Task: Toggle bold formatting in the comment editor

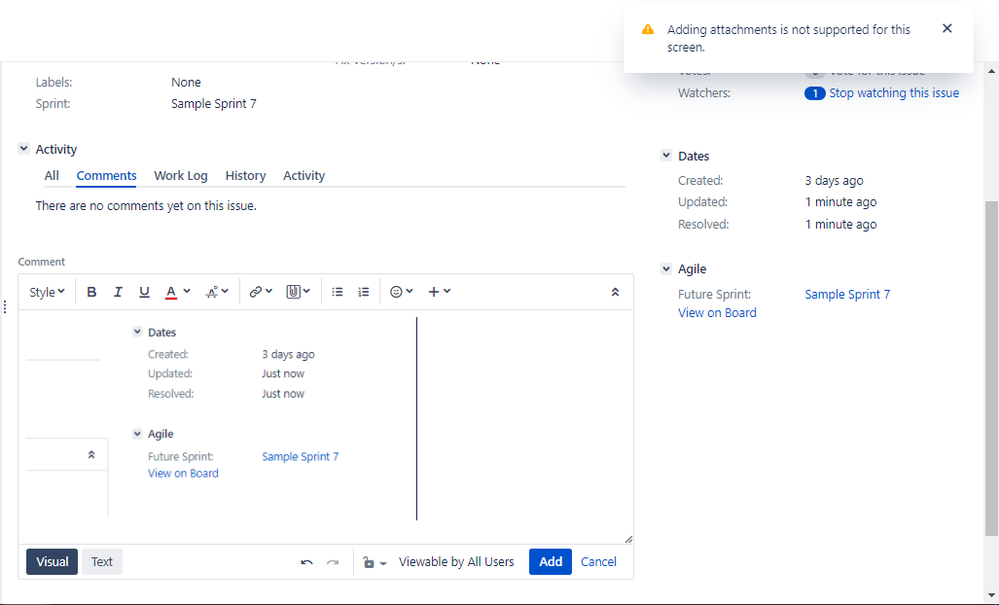Action: click(92, 291)
